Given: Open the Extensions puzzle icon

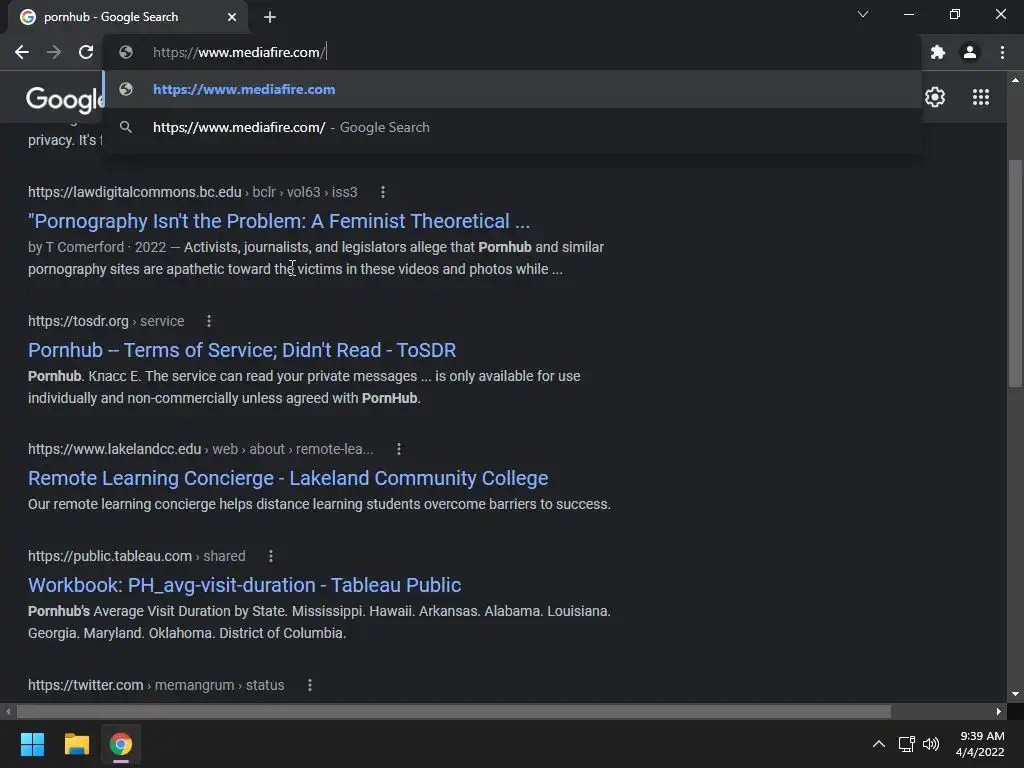Looking at the screenshot, I should 938,52.
